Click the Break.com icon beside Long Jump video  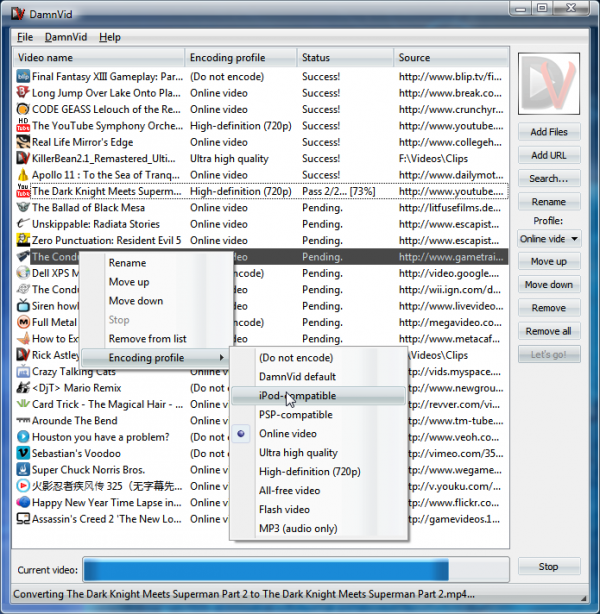point(23,93)
